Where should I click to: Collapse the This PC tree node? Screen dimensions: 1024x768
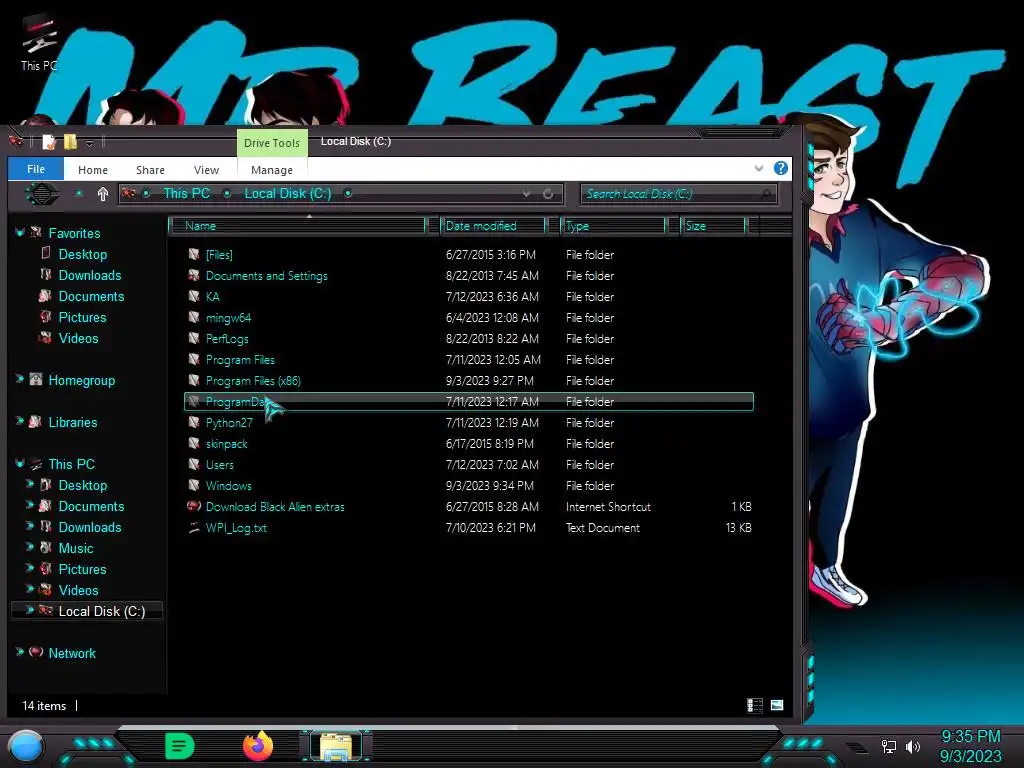point(20,464)
